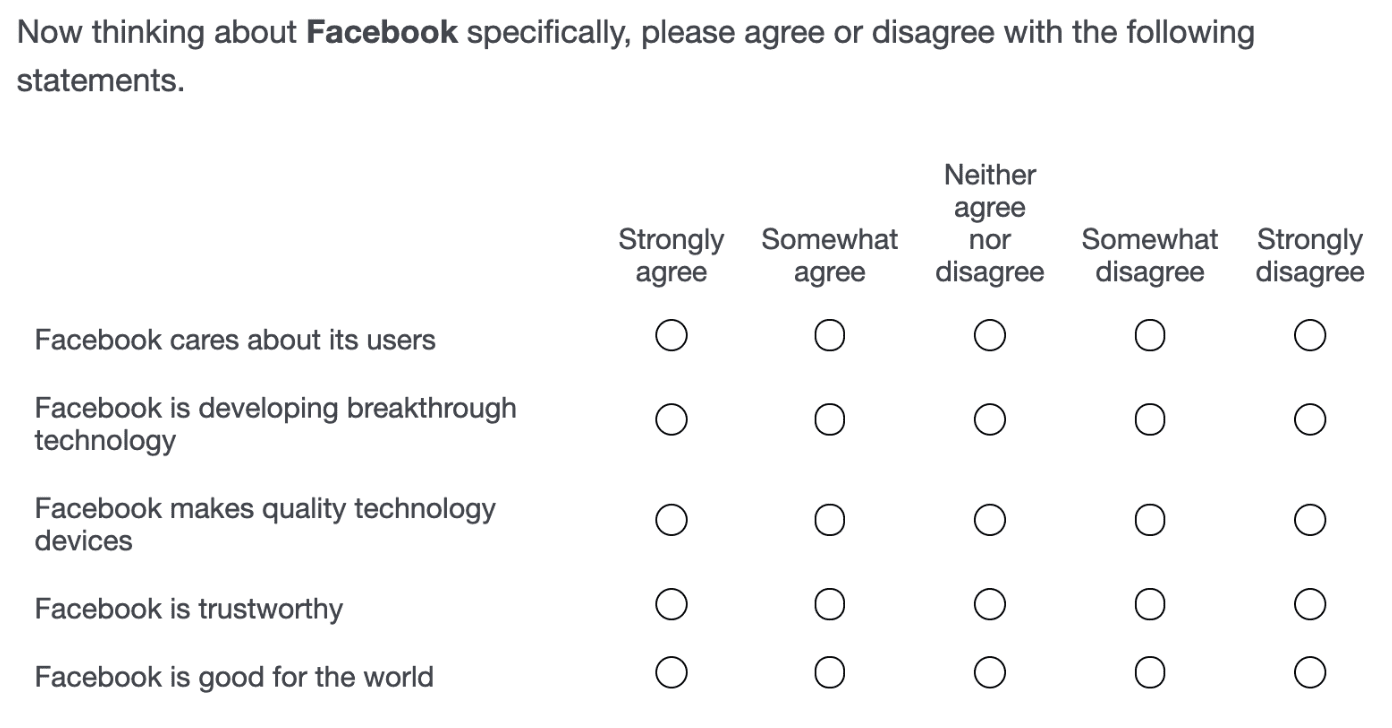Screen dimensions: 1392x728
Task: Choose Strongly agree for quality technology devices
Action: (671, 520)
